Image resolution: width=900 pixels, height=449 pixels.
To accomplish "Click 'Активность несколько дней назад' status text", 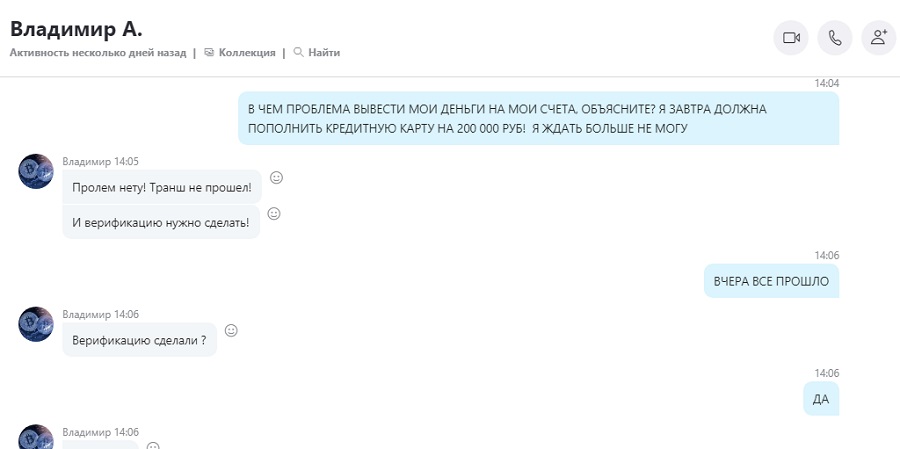I will click(98, 52).
